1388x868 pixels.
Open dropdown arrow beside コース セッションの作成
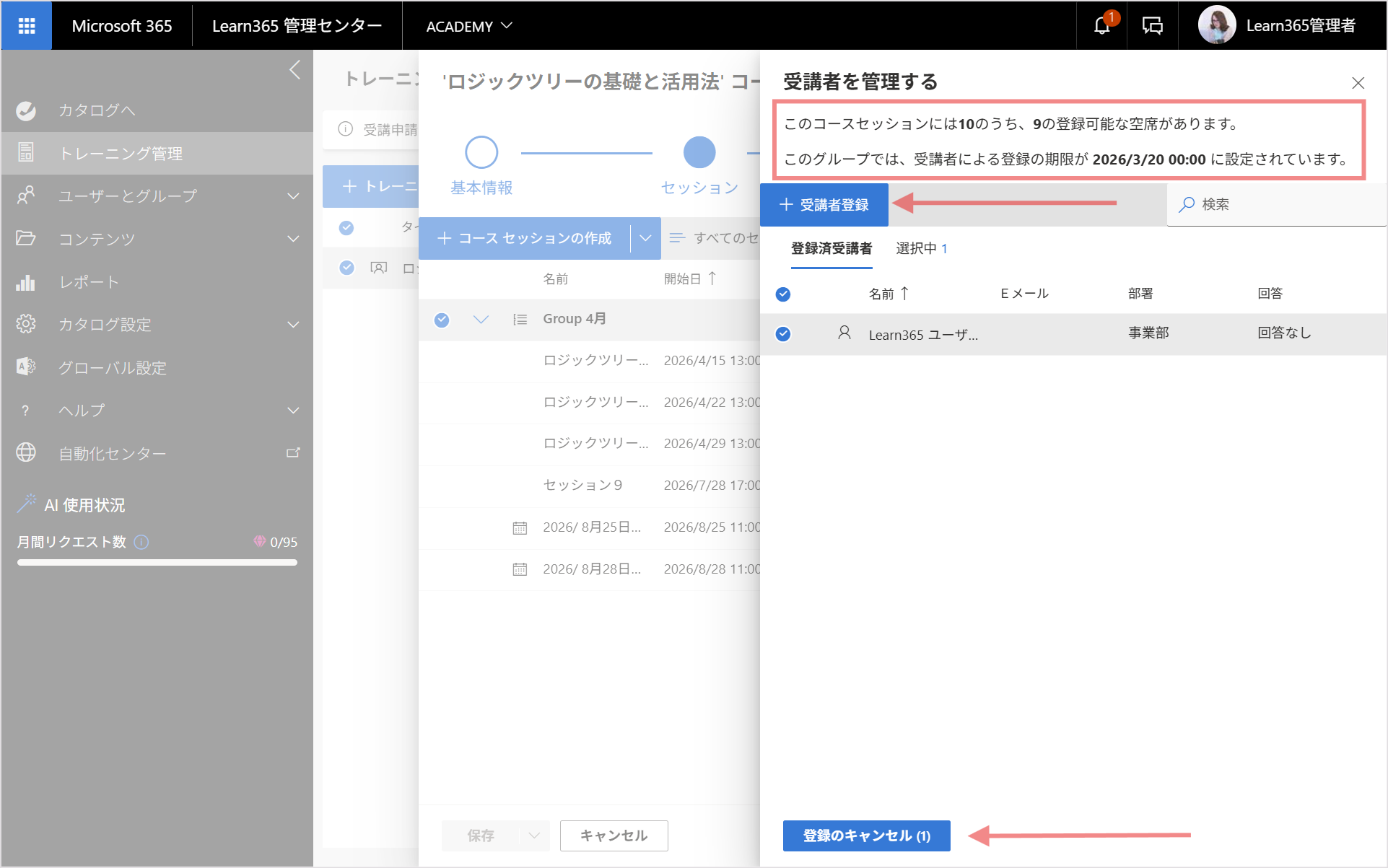(646, 238)
